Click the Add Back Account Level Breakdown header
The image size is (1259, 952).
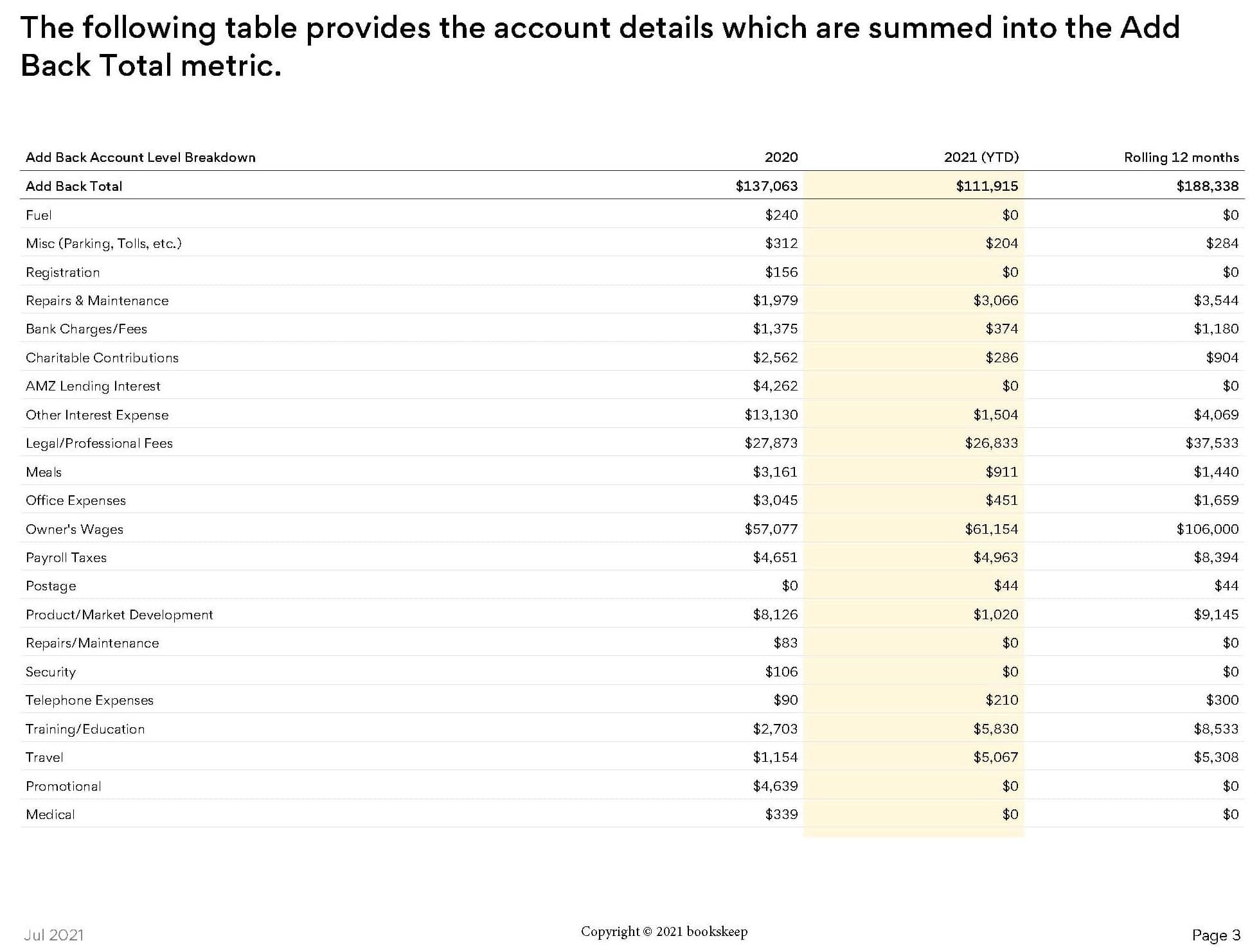[x=141, y=157]
